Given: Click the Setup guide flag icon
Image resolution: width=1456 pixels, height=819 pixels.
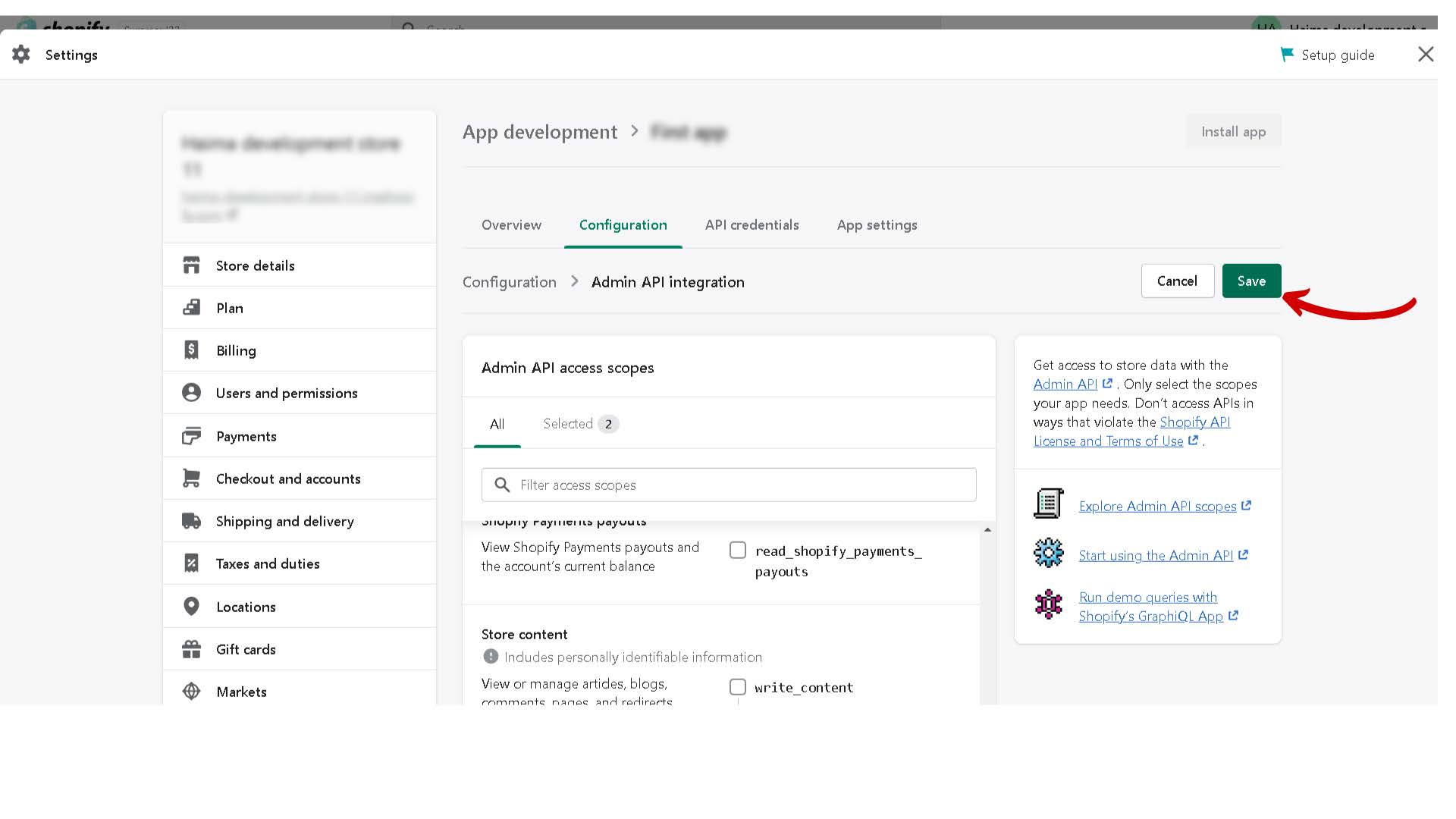Looking at the screenshot, I should click(1287, 55).
